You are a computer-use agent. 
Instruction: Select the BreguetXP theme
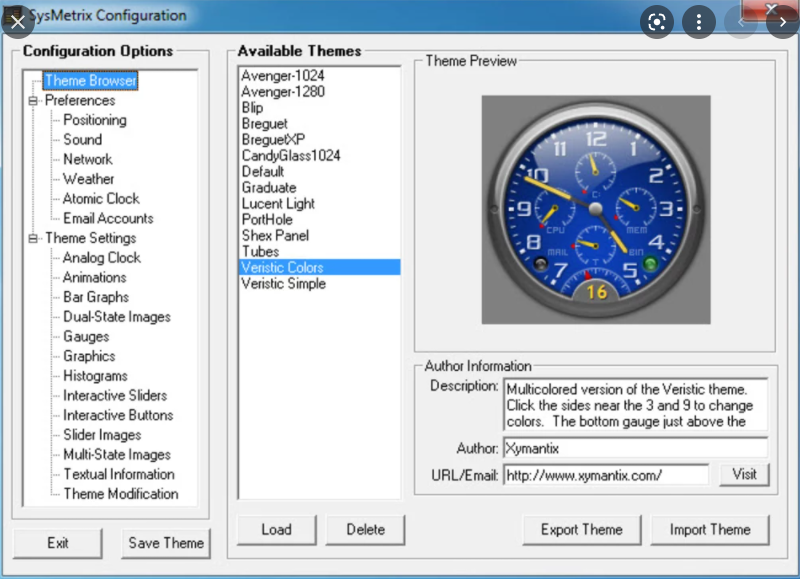[319, 140]
